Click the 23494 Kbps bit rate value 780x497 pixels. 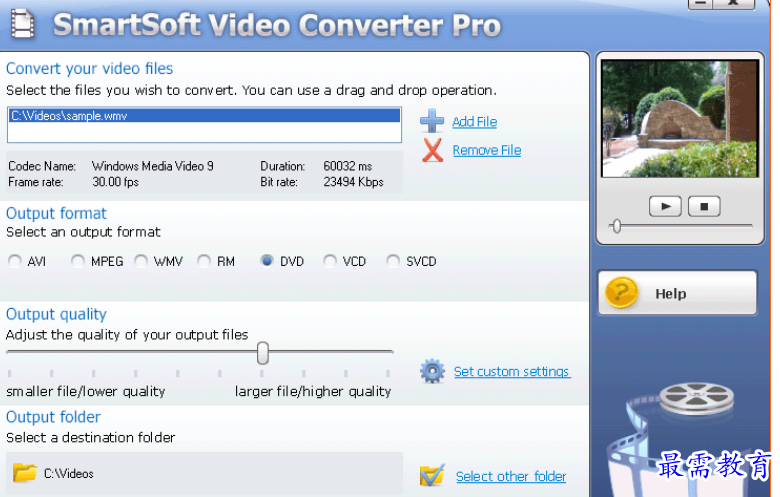(354, 182)
